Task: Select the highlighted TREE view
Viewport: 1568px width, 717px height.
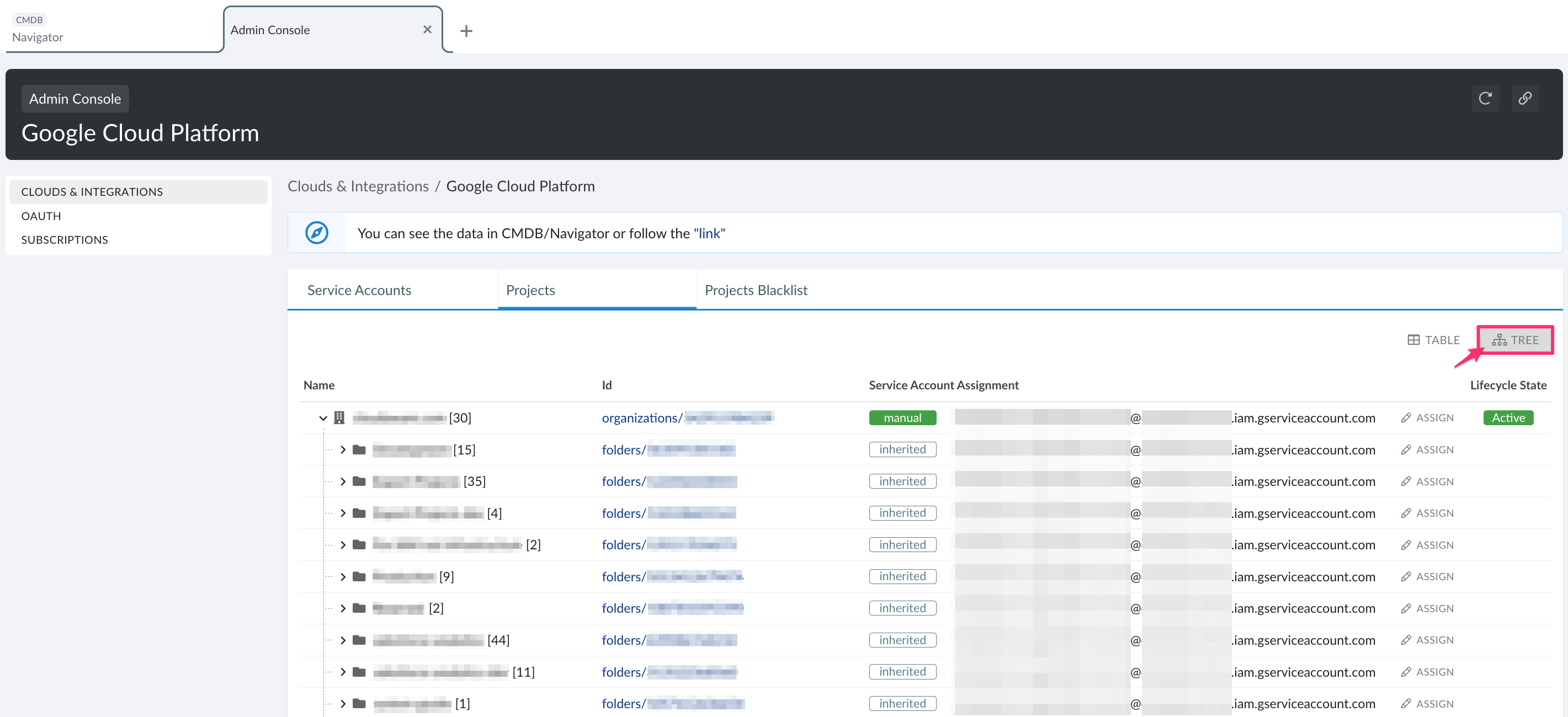Action: pyautogui.click(x=1515, y=339)
